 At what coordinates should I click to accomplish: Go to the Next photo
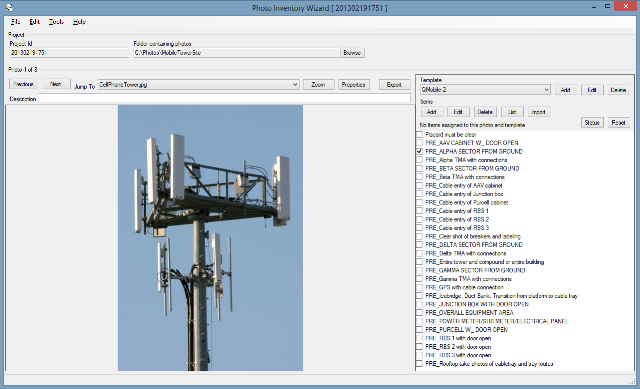pos(56,84)
